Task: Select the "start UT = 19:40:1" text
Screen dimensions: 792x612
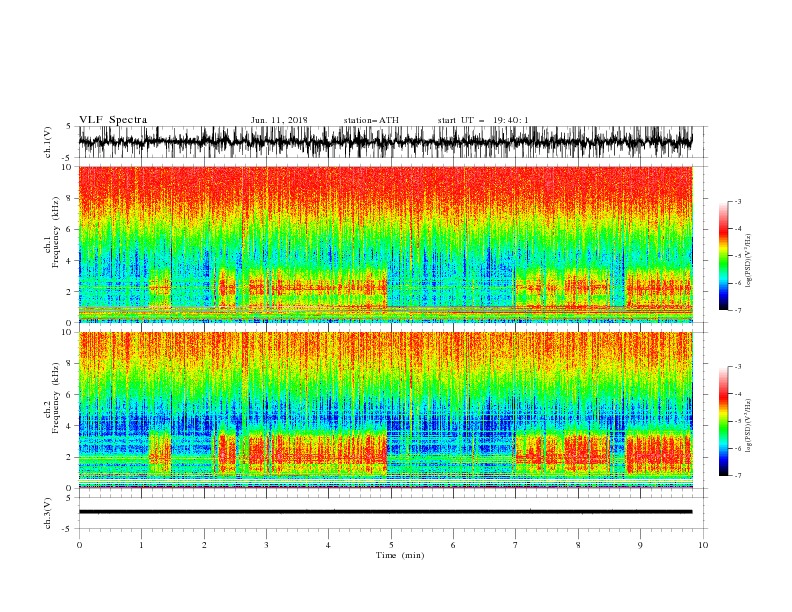Action: [x=483, y=120]
